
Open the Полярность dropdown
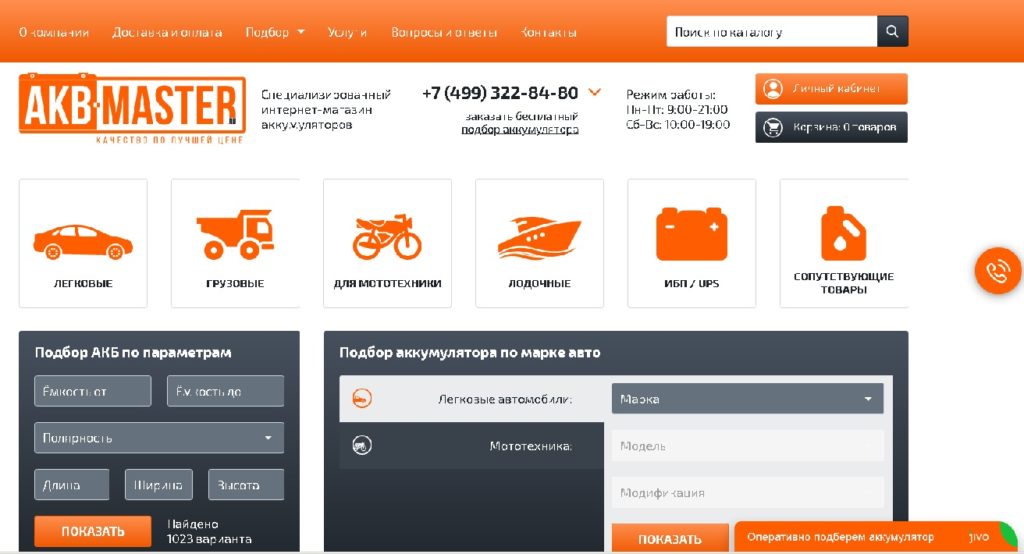coord(159,438)
